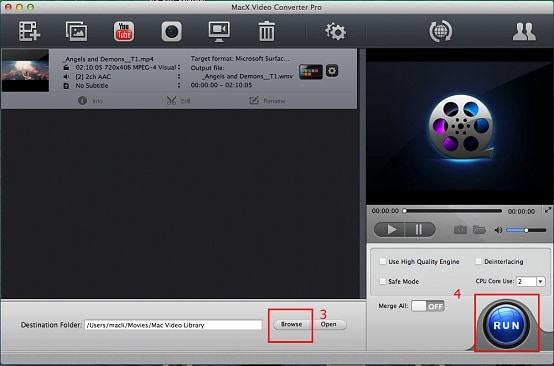Tick the Safe Mode checkbox
This screenshot has width=554, height=366.
coord(382,281)
